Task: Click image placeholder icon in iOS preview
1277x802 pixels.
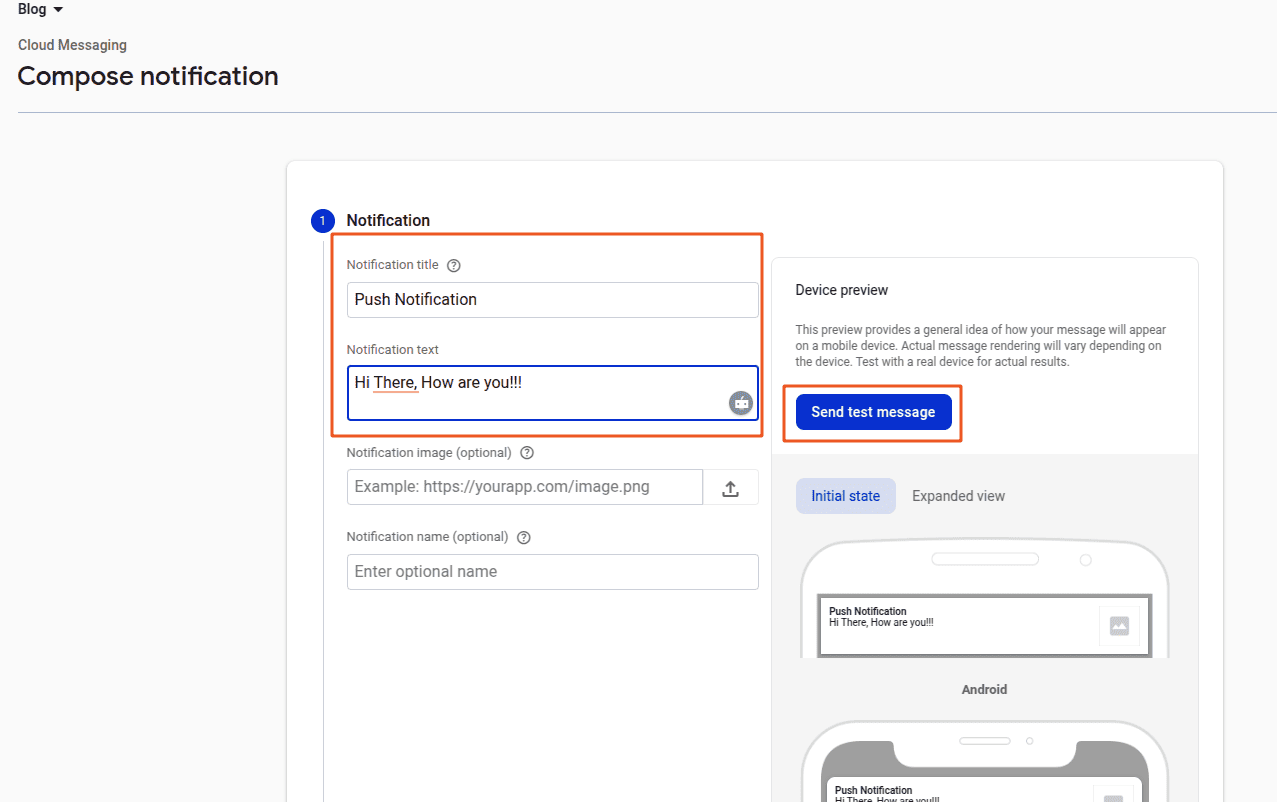Action: coord(1113,797)
